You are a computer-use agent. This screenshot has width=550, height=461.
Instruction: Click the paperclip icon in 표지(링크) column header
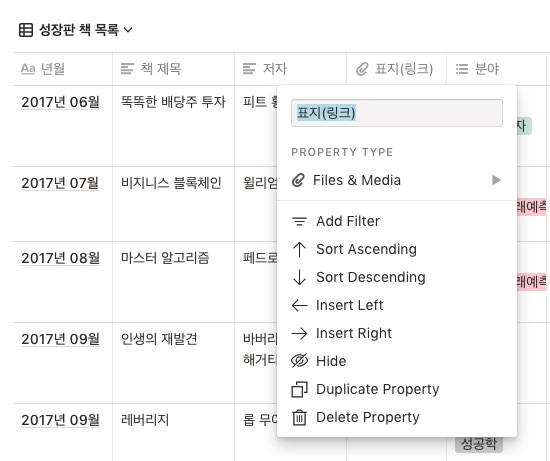(362, 69)
